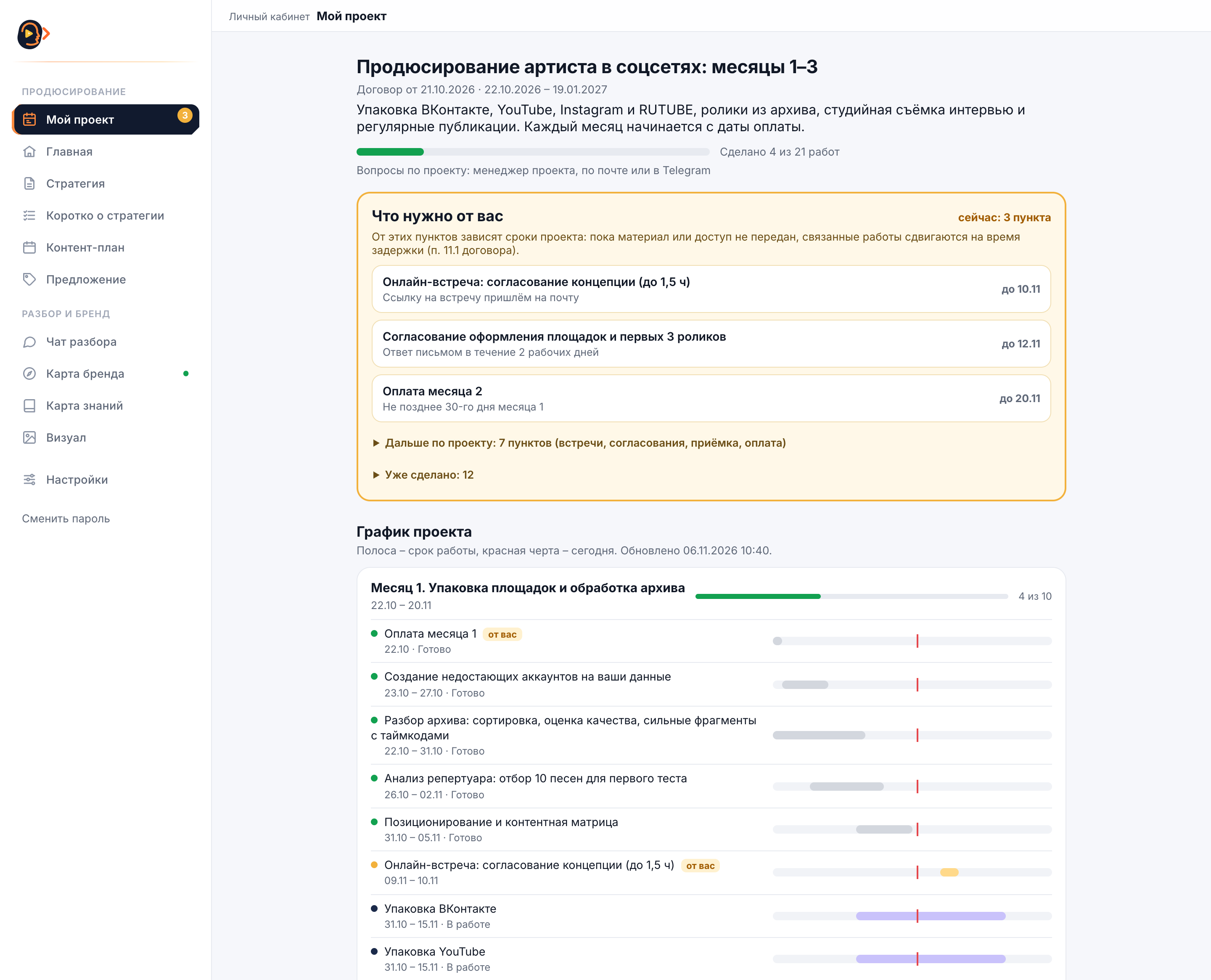Click the tag icon beside Предложение
Viewport: 1211px width, 980px height.
click(29, 279)
